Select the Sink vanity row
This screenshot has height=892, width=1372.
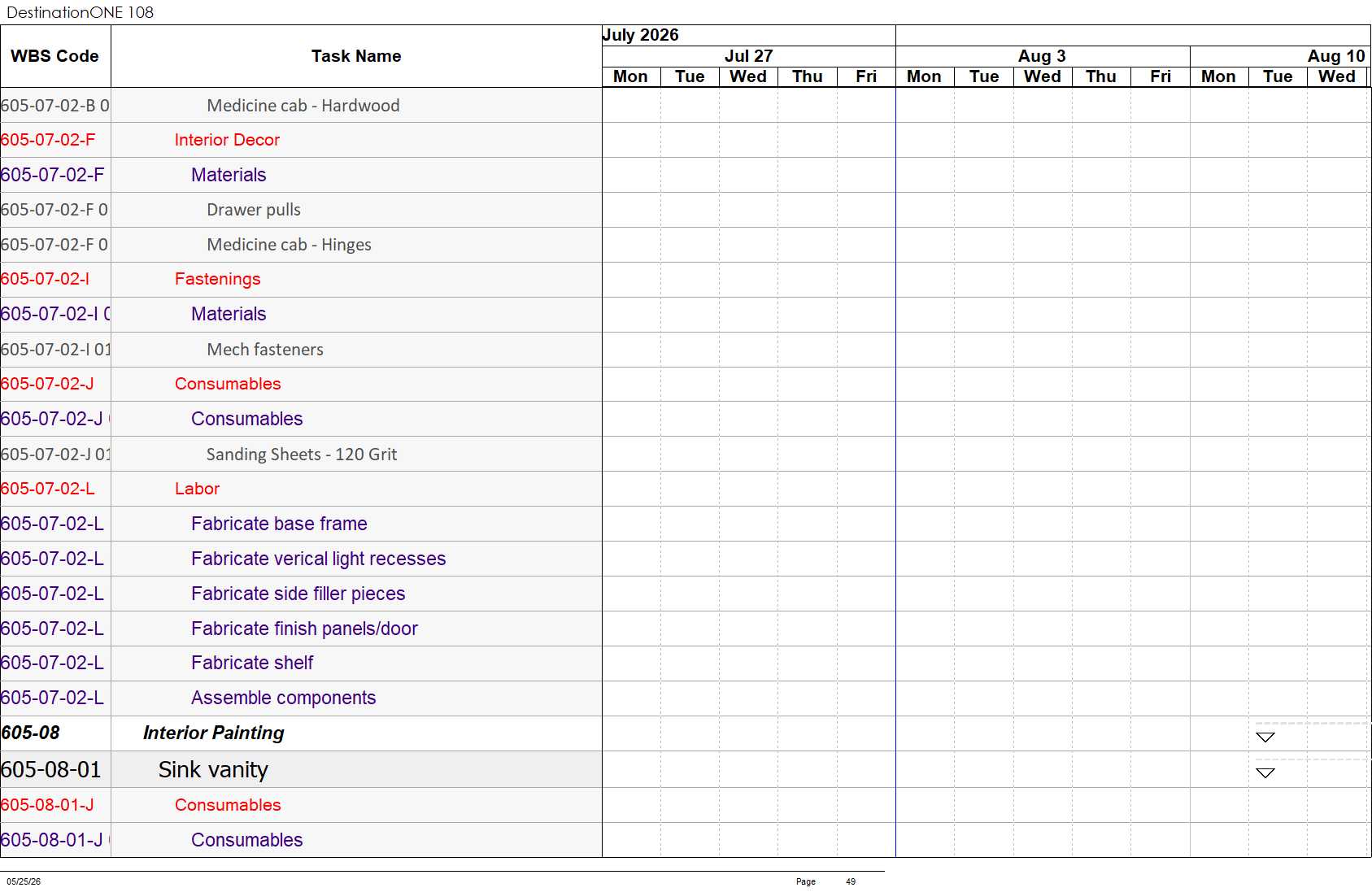tap(301, 769)
